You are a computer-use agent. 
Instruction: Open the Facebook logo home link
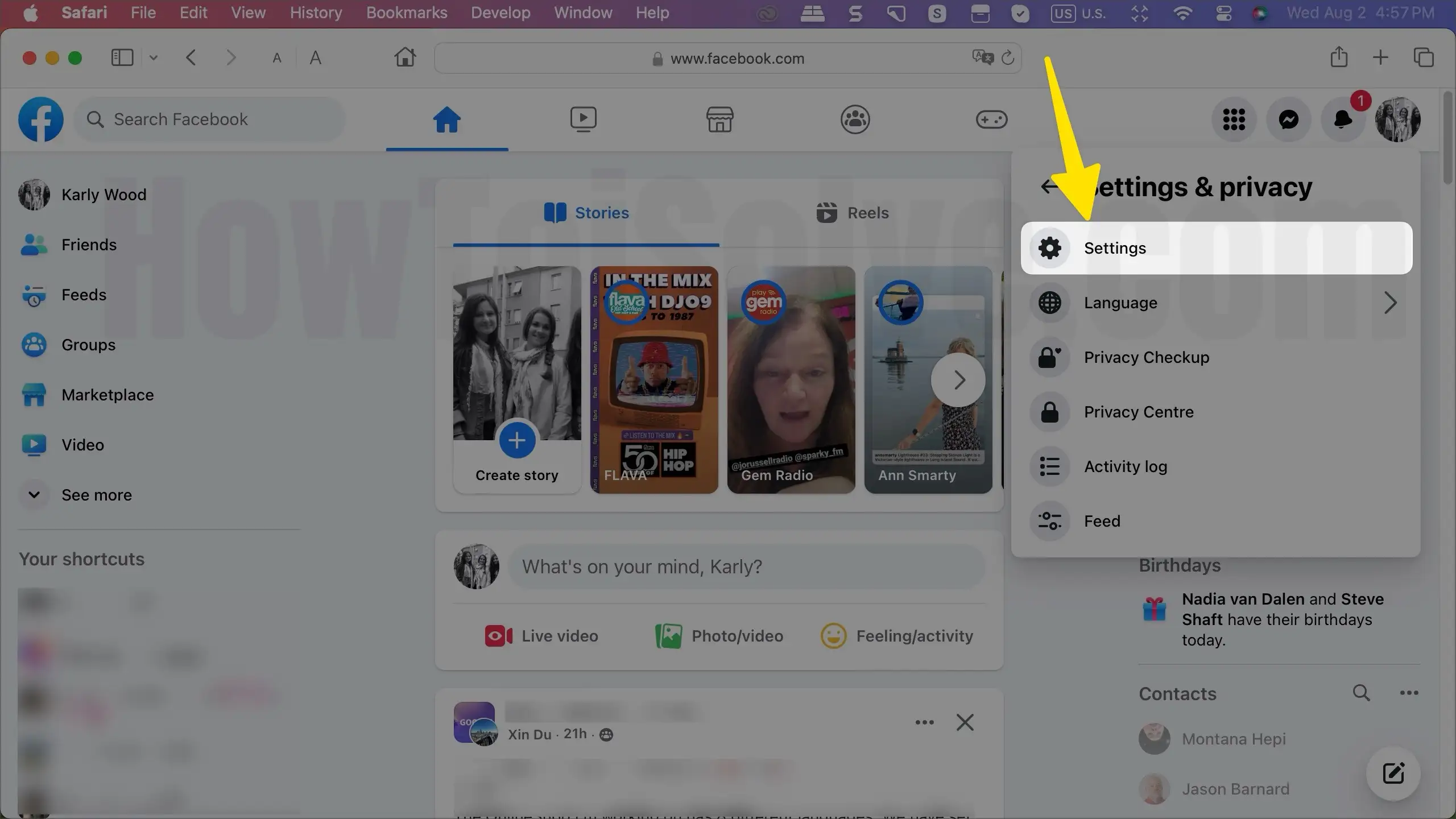(x=41, y=119)
